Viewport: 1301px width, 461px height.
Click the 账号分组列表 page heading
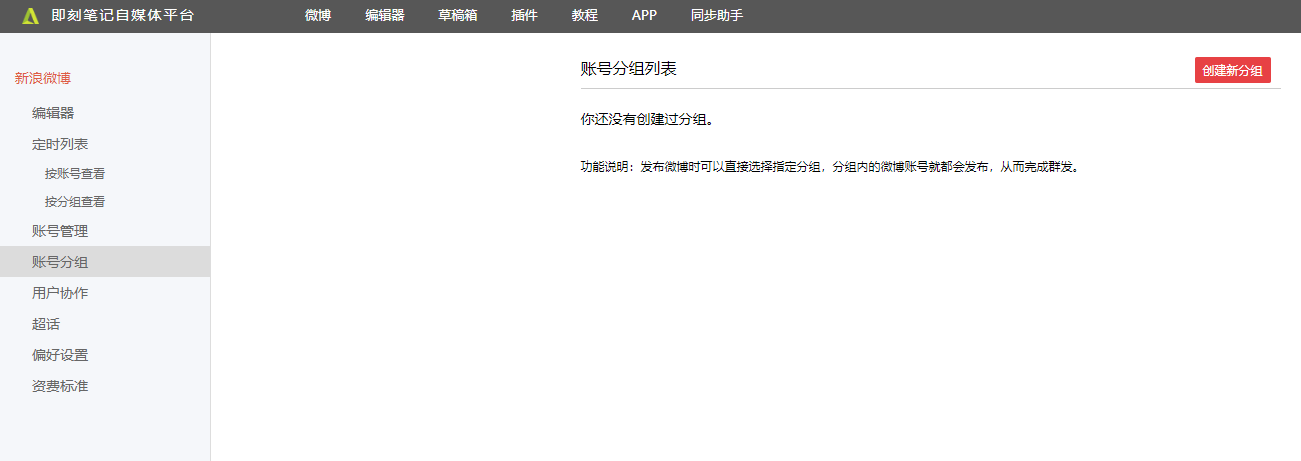click(629, 69)
